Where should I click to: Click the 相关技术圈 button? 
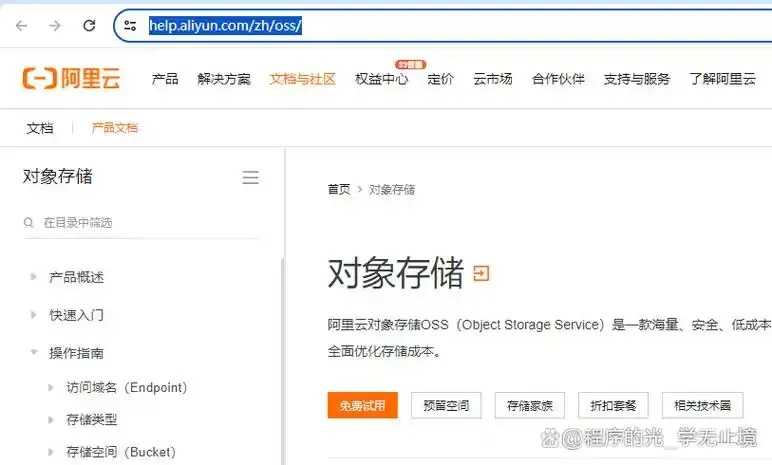(x=703, y=405)
